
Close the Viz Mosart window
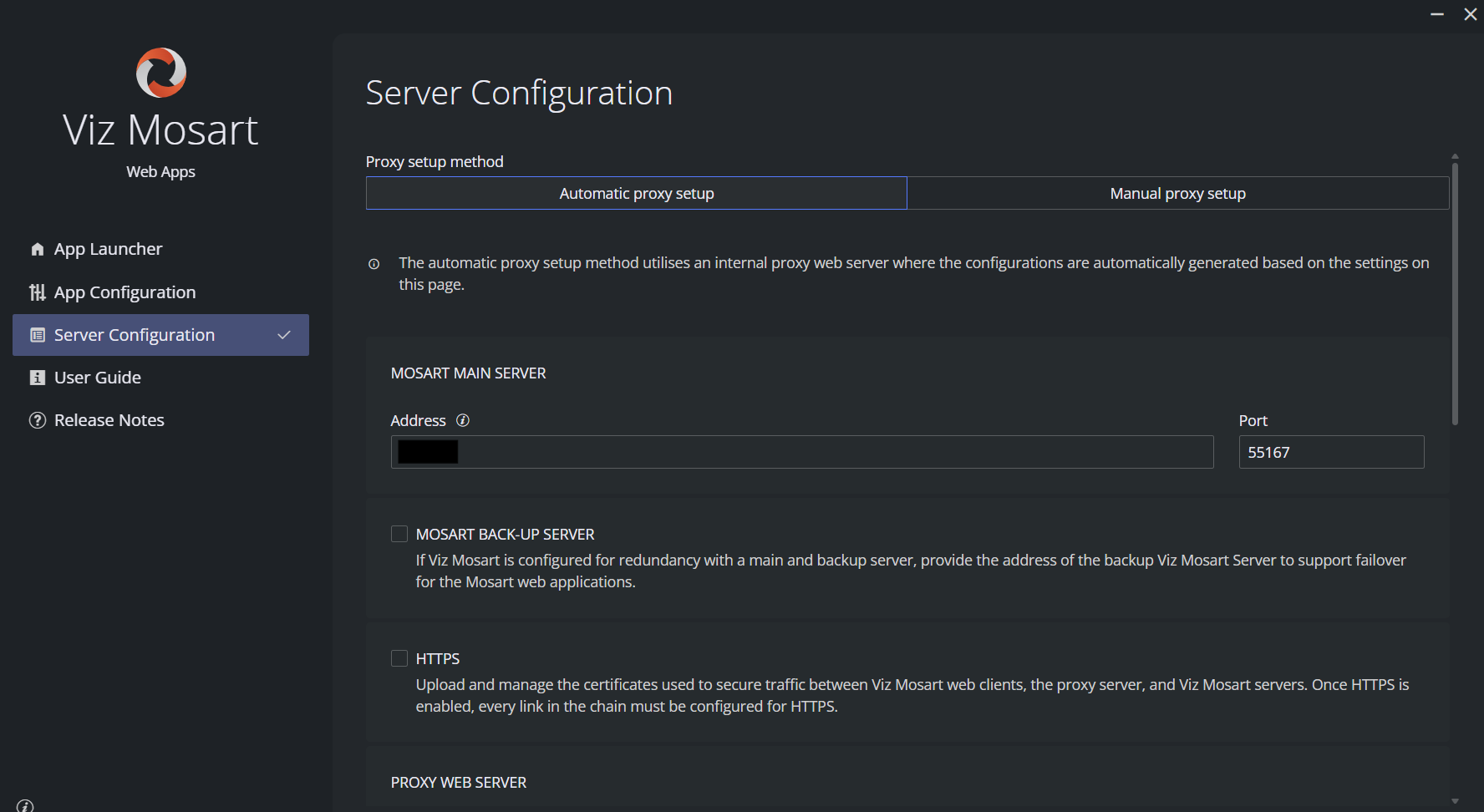coord(1471,14)
